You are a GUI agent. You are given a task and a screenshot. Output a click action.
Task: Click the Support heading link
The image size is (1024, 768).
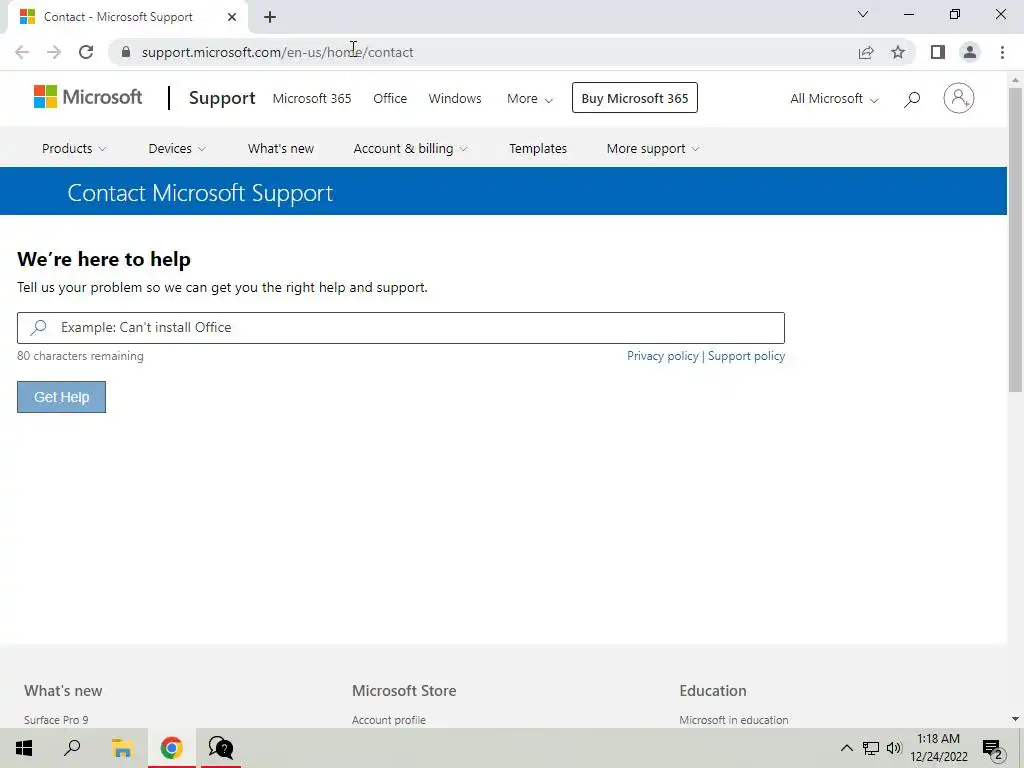222,98
